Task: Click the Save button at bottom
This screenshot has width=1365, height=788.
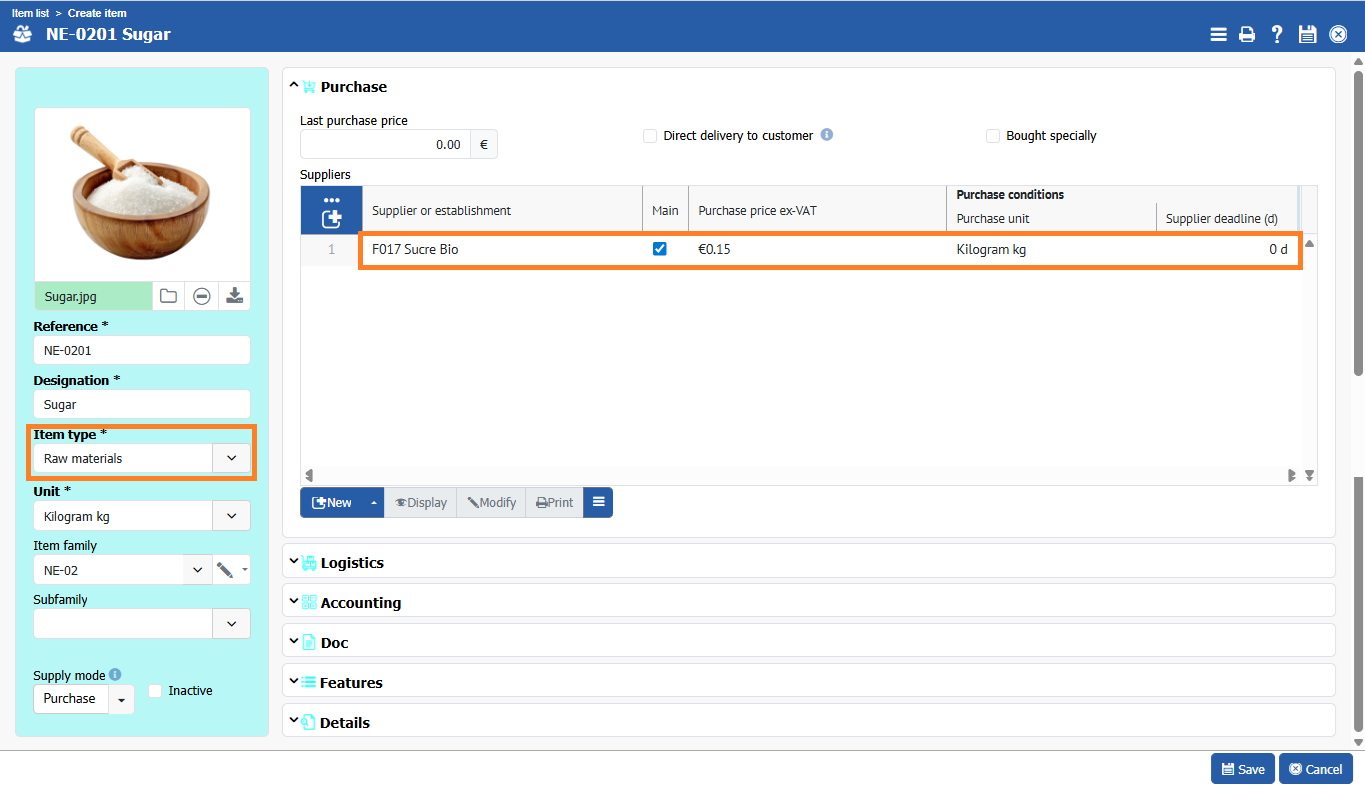Action: click(1242, 769)
